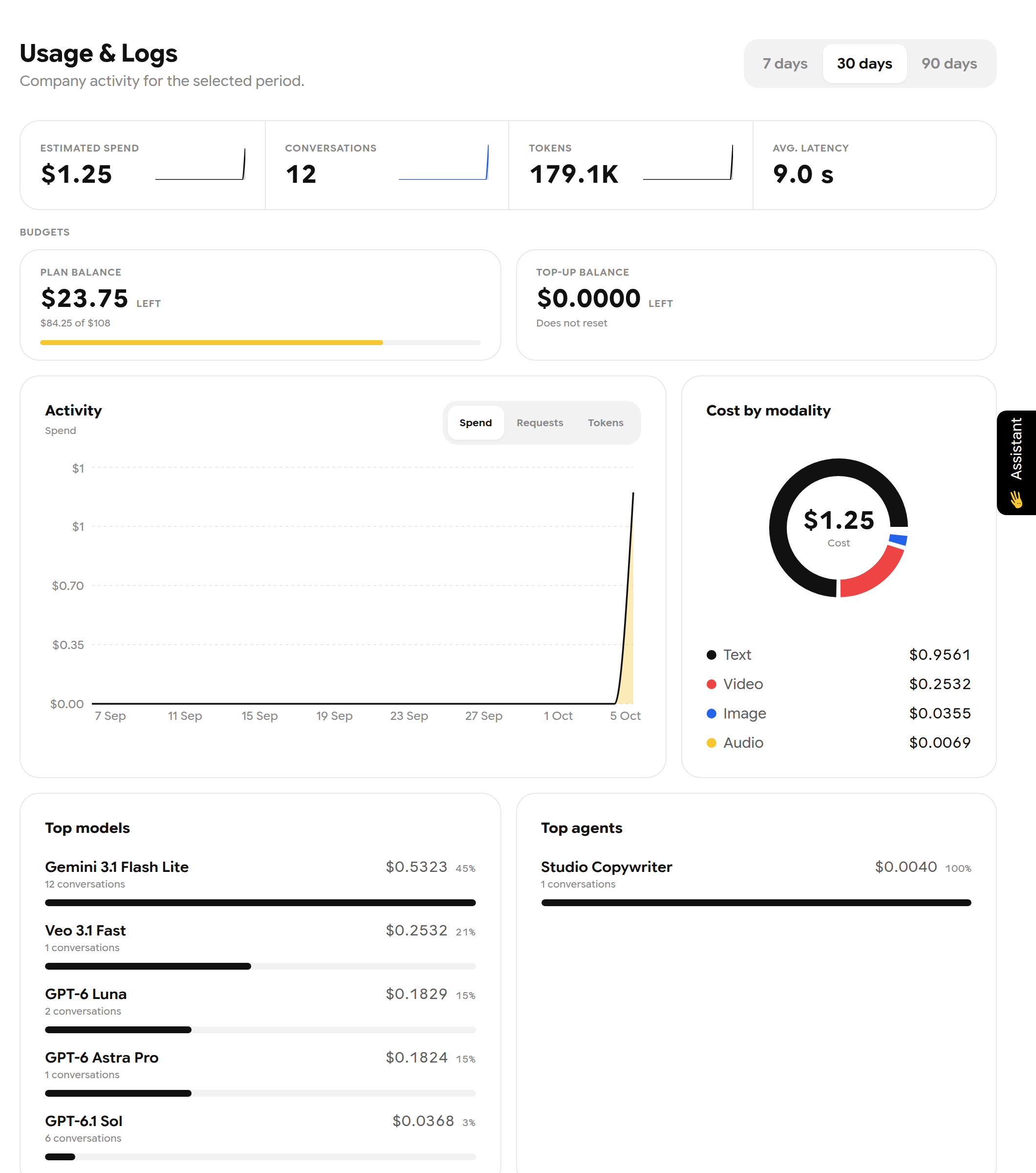1036x1173 pixels.
Task: Click the yellow Audio legend dot
Action: [x=712, y=742]
